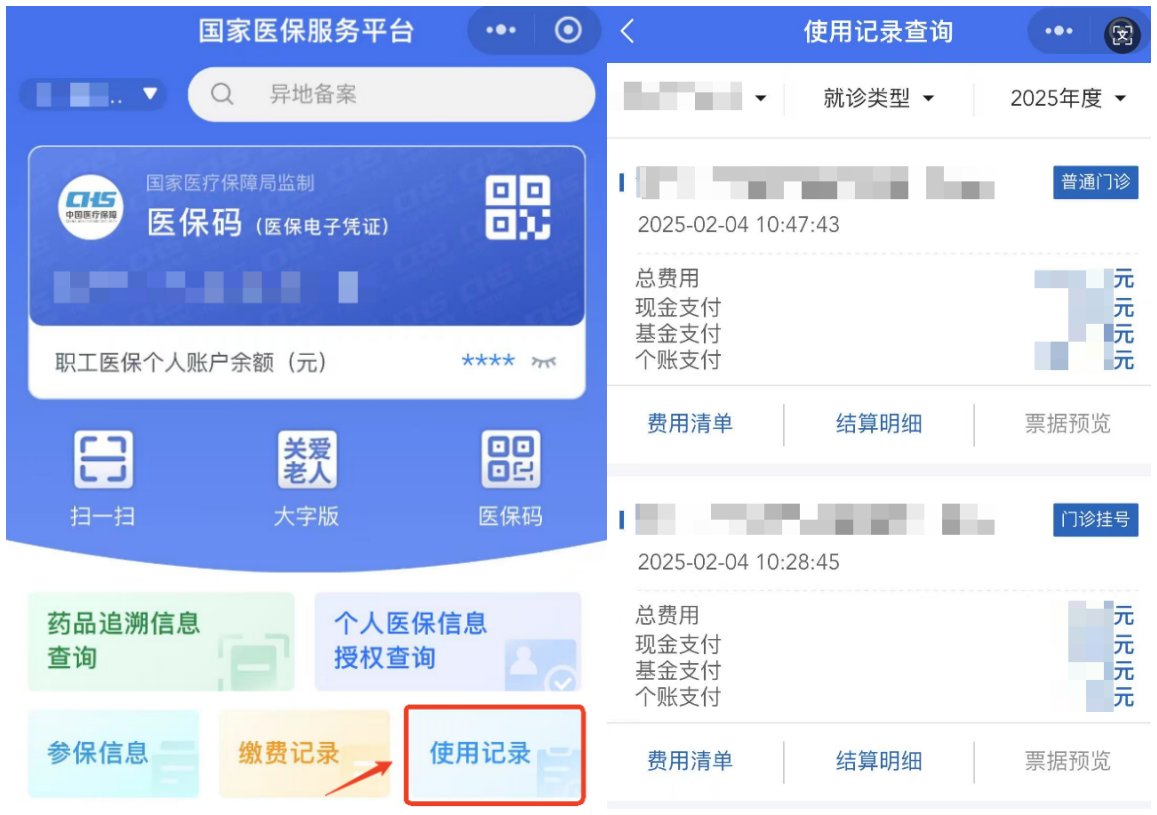Go back using the left arrow on 使用记录查询
The image size is (1157, 815).
(x=627, y=31)
